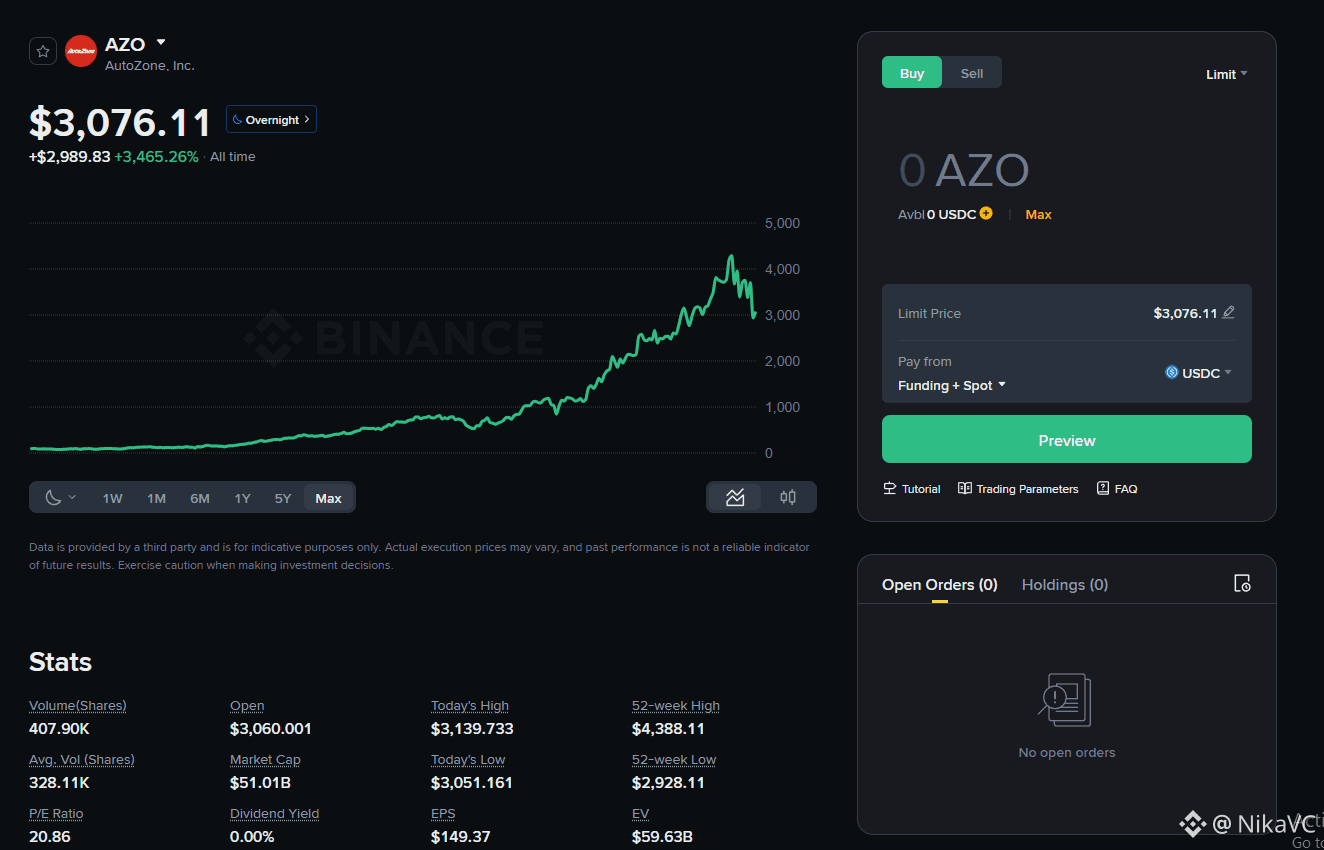
Task: Expand the Funding + Spot dropdown
Action: pyautogui.click(x=952, y=385)
